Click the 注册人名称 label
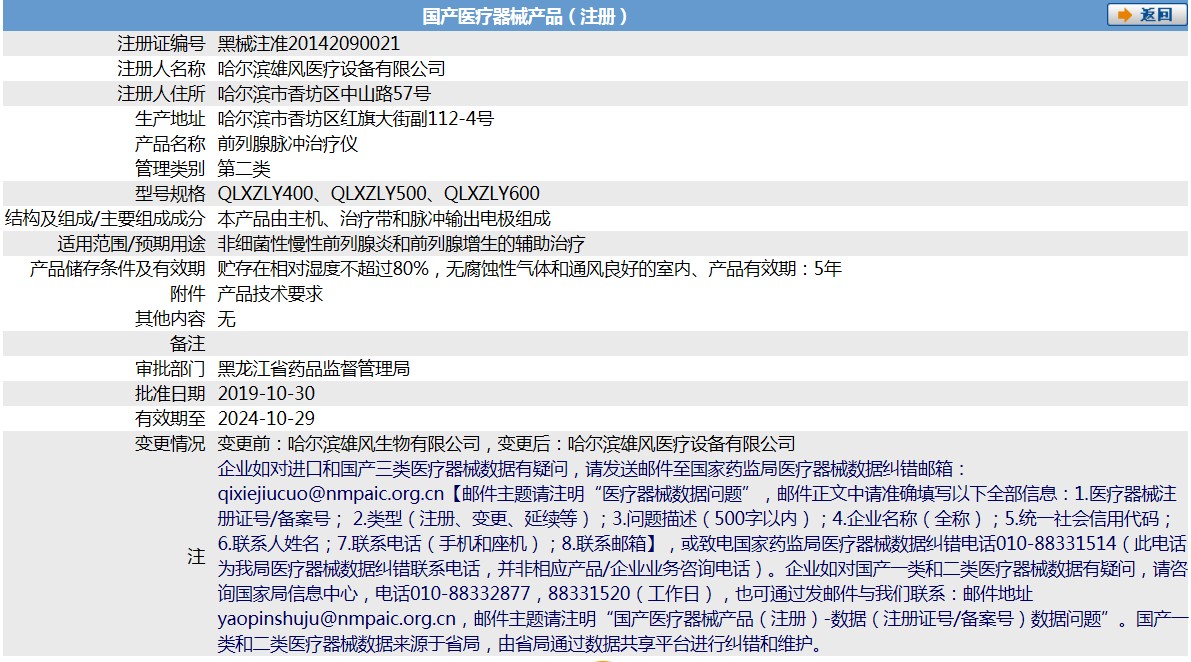The width and height of the screenshot is (1191, 662). pos(161,69)
